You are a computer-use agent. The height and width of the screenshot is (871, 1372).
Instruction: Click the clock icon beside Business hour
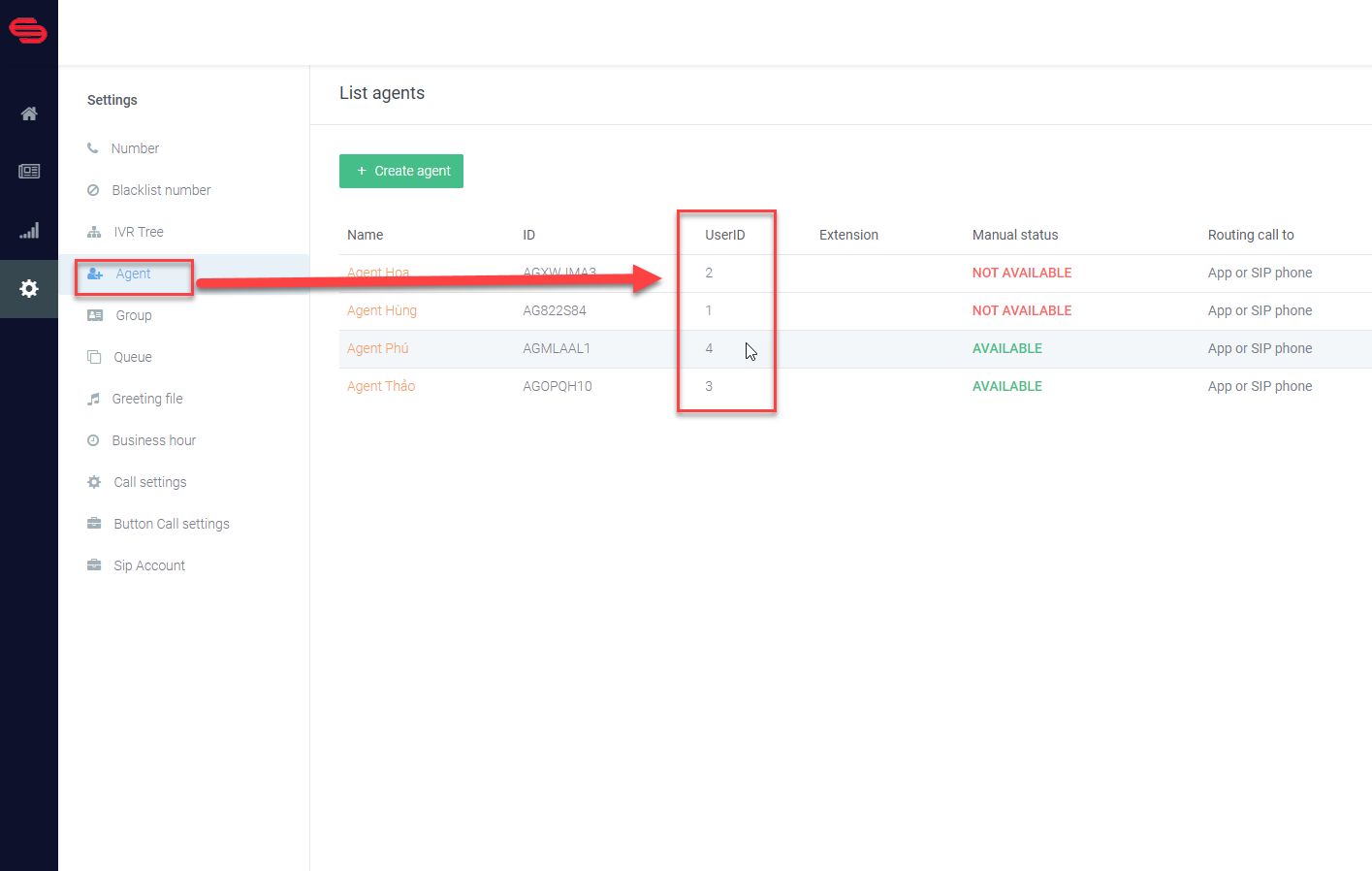(x=93, y=440)
